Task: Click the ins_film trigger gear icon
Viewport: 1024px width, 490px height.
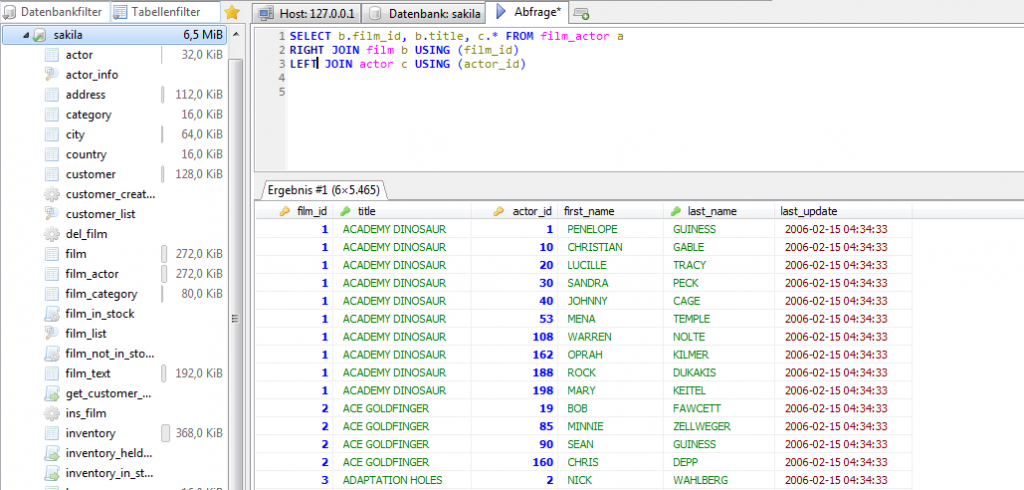Action: (52, 413)
